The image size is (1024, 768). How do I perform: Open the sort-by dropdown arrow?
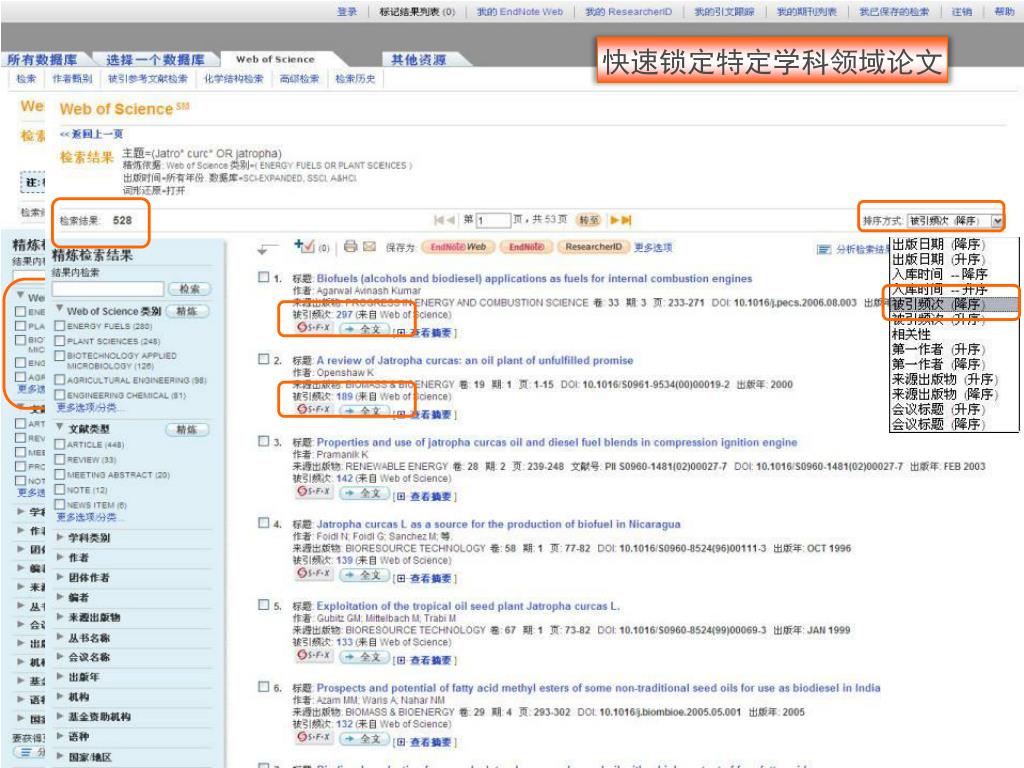coord(997,221)
